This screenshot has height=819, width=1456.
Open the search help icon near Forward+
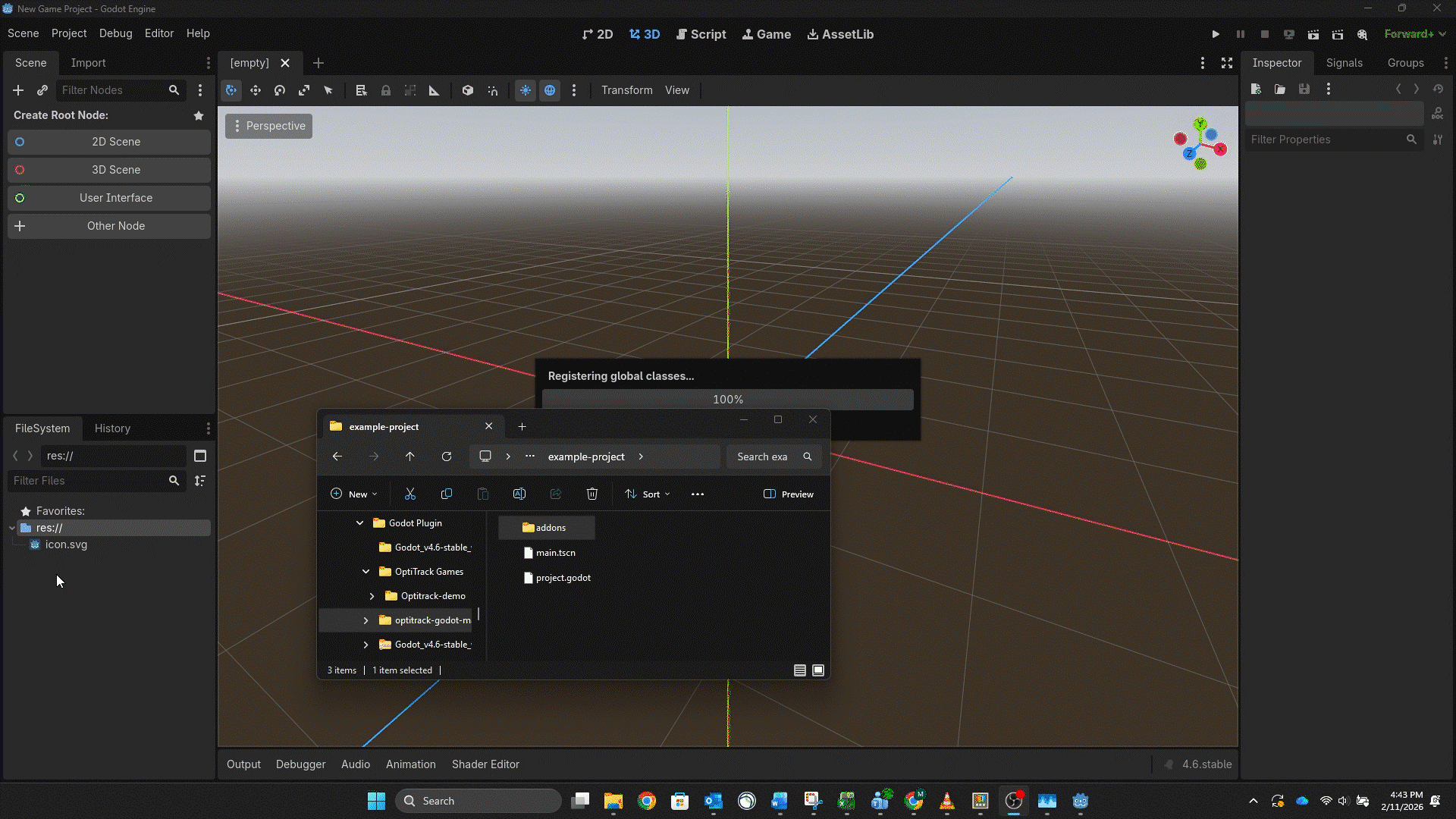pos(1363,35)
